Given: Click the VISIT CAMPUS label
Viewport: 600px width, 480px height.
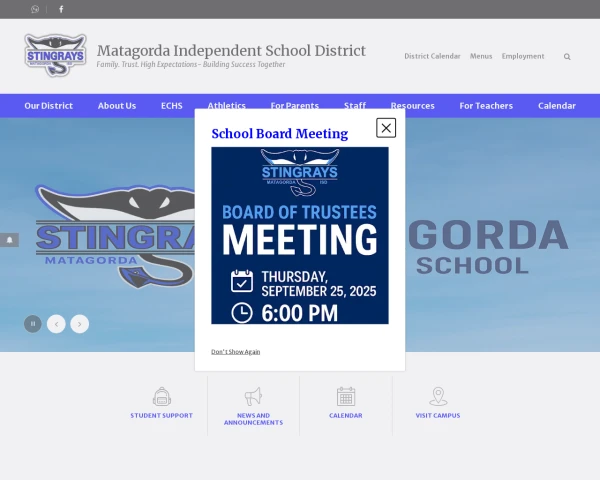Looking at the screenshot, I should (x=438, y=416).
